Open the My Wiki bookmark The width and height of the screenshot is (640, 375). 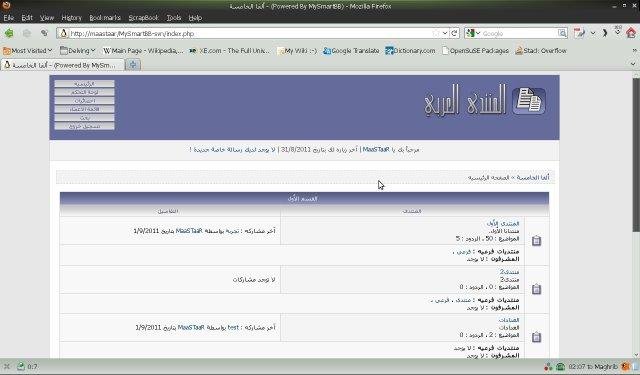[297, 51]
